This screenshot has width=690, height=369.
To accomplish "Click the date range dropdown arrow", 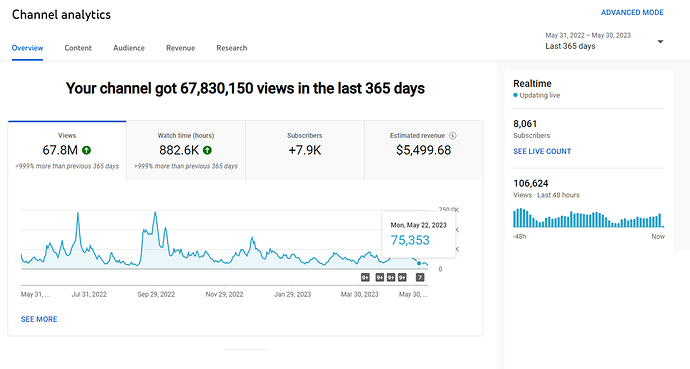I will point(660,42).
